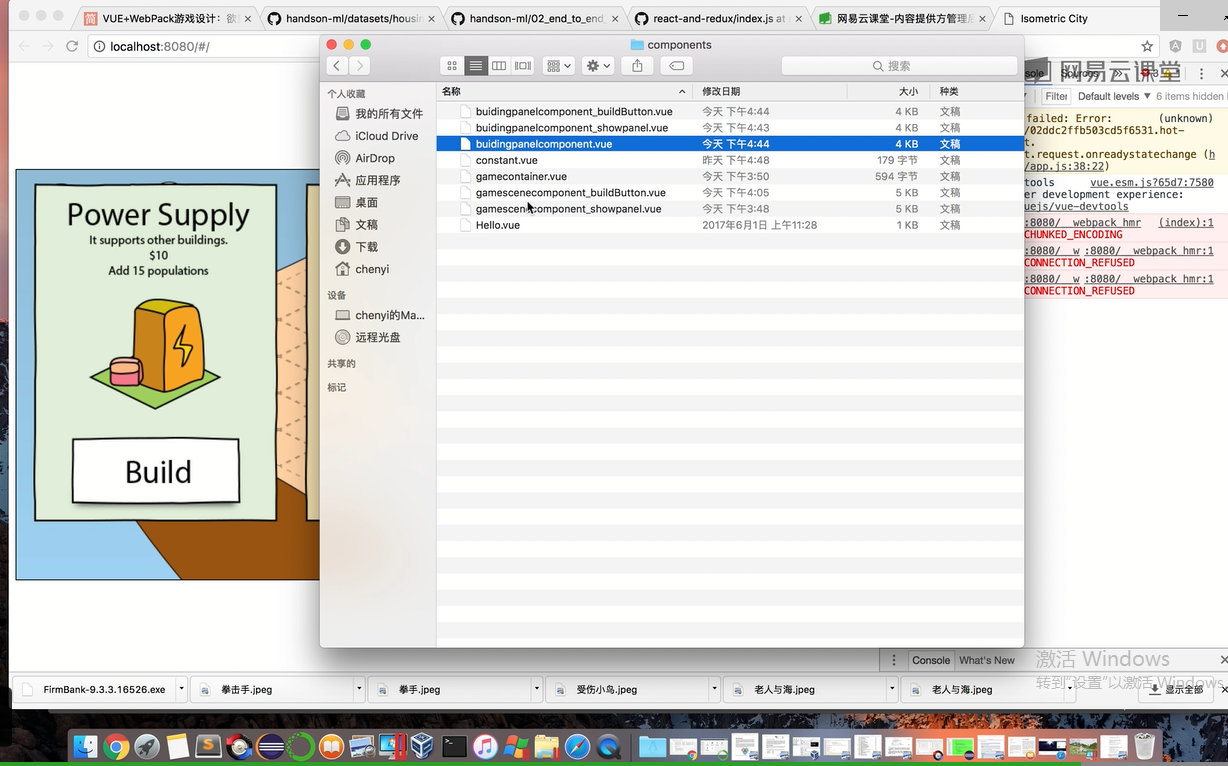Reload the localhost page in Chrome
The width and height of the screenshot is (1228, 766).
72,46
